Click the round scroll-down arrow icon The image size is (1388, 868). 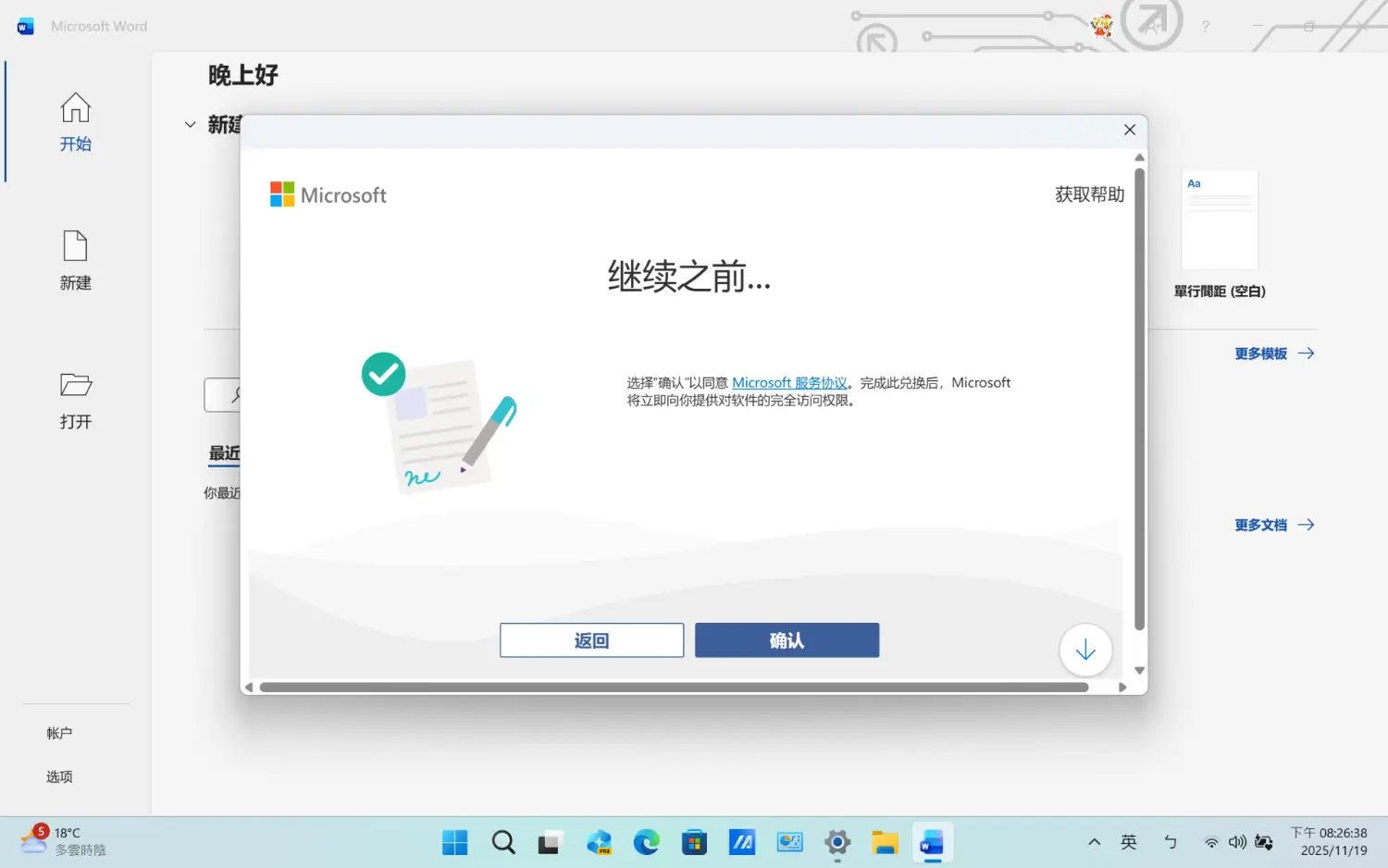(x=1085, y=651)
